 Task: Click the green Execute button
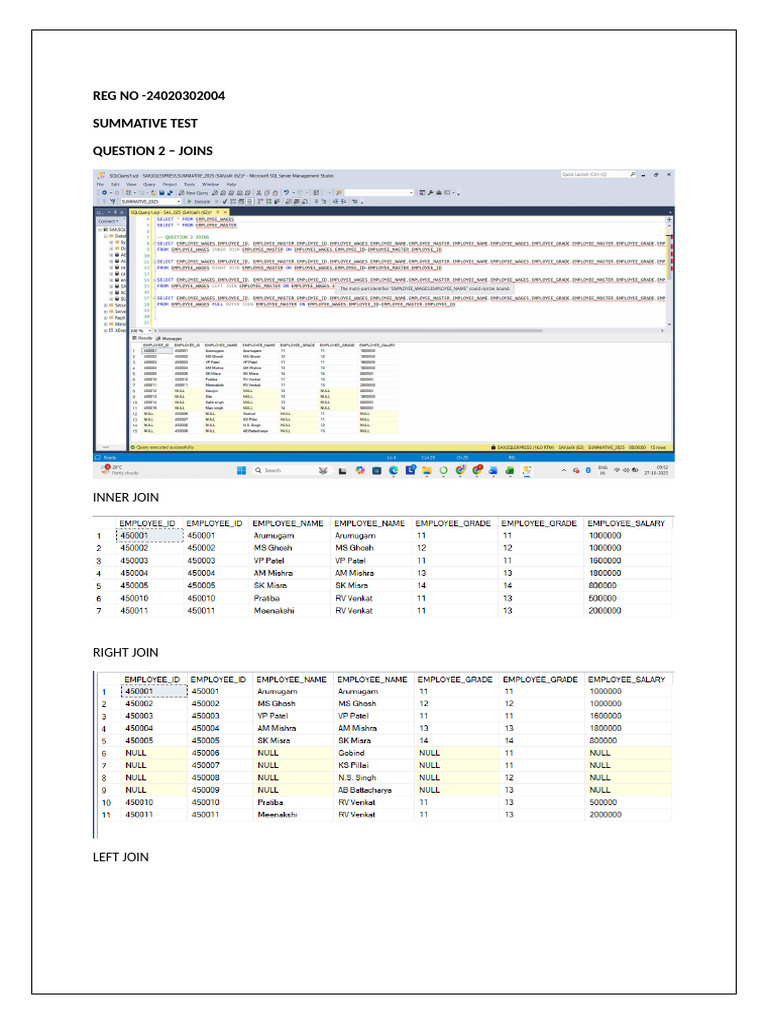pos(199,202)
